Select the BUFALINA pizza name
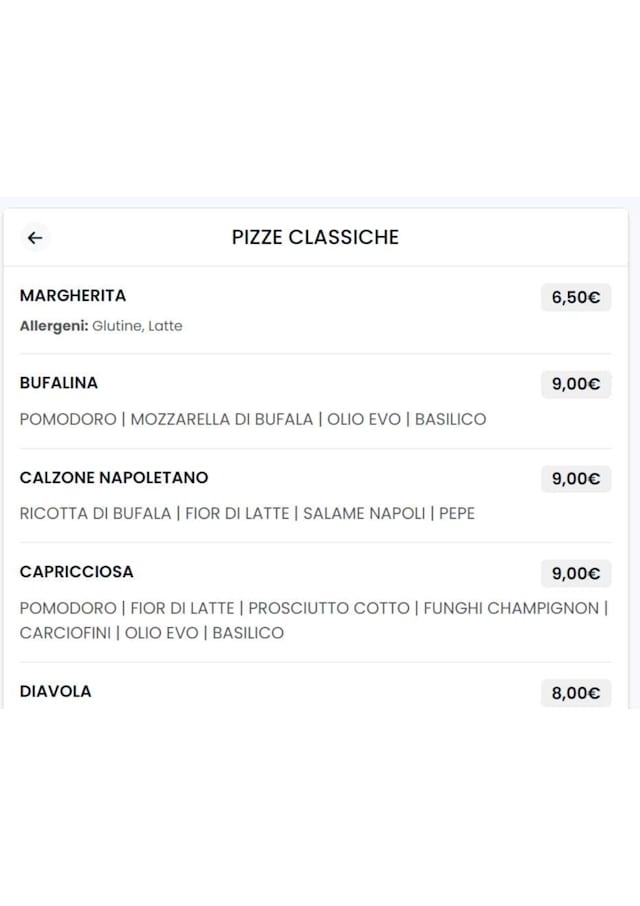The height and width of the screenshot is (906, 640). tap(59, 383)
